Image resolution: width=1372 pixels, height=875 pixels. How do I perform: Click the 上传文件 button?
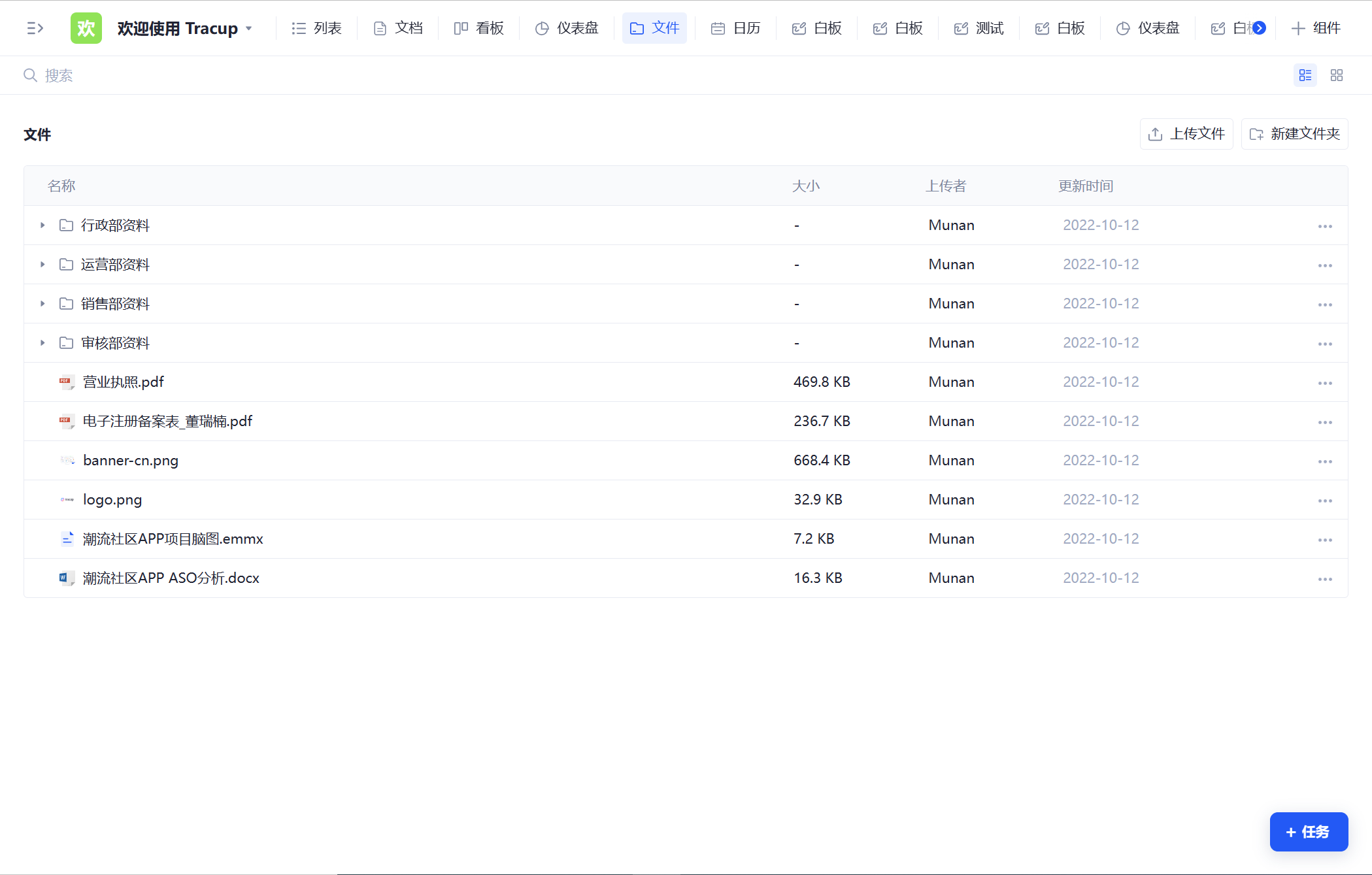pyautogui.click(x=1186, y=134)
